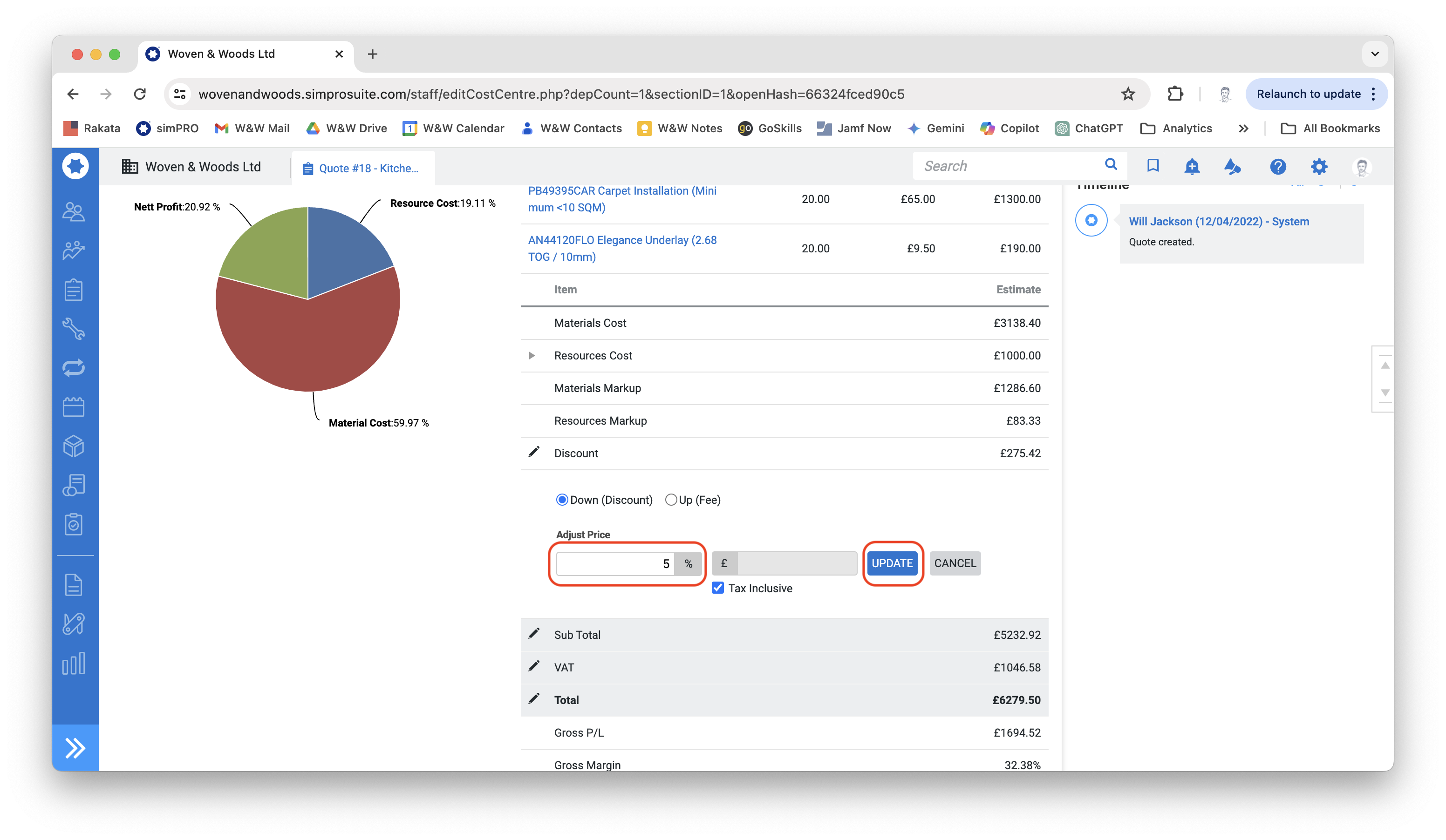
Task: Expand the Resources Cost row
Action: point(532,355)
